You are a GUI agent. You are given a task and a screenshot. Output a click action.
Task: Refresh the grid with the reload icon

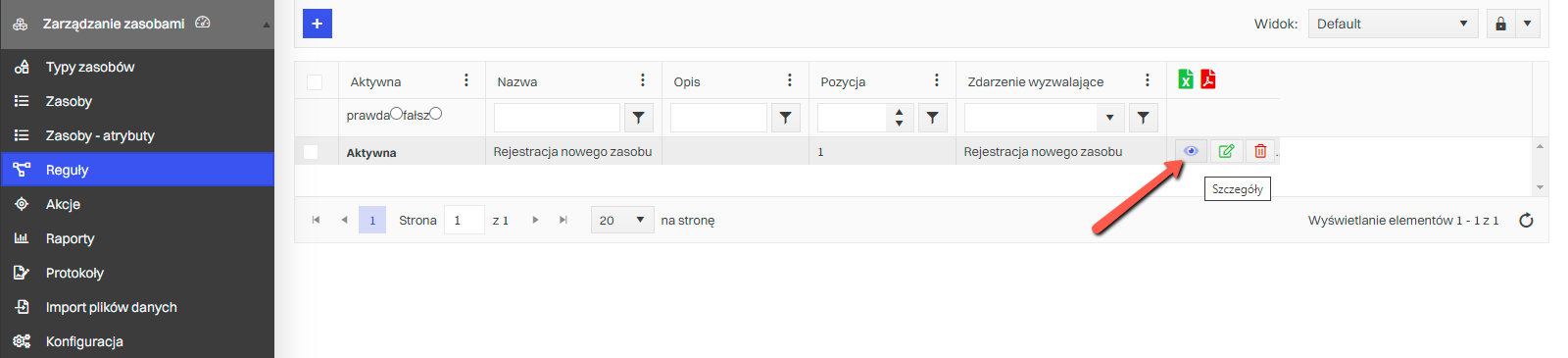[1526, 221]
